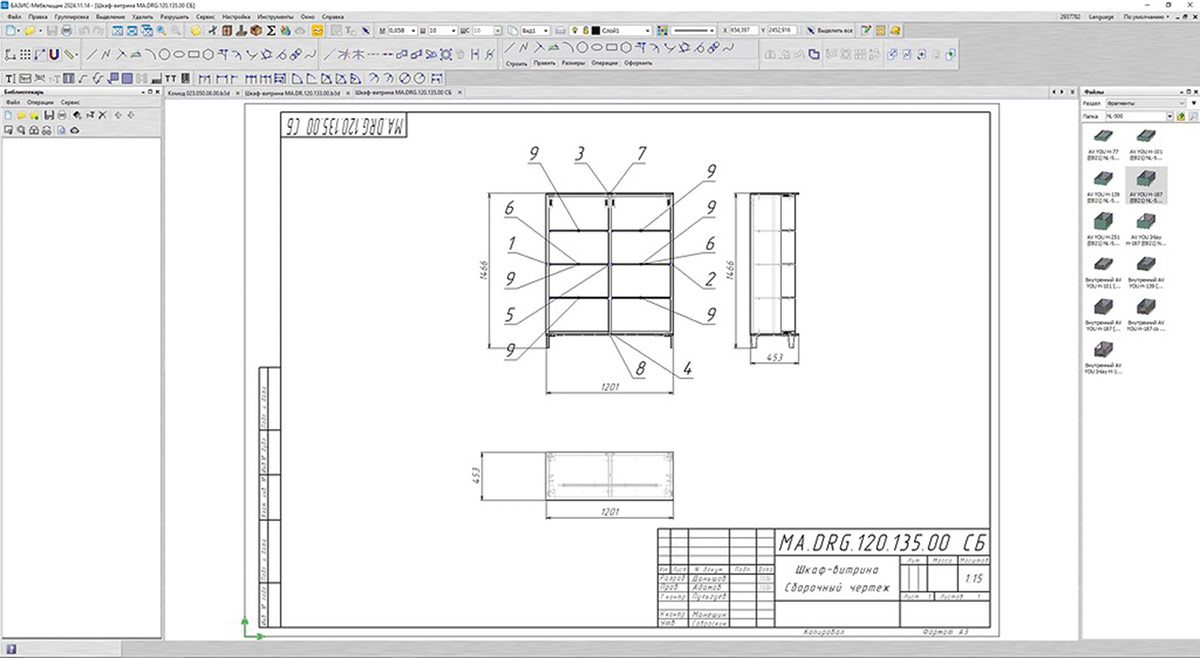Viewport: 1200px width, 658px height.
Task: Open the Файл menu in main menu bar
Action: [x=12, y=18]
